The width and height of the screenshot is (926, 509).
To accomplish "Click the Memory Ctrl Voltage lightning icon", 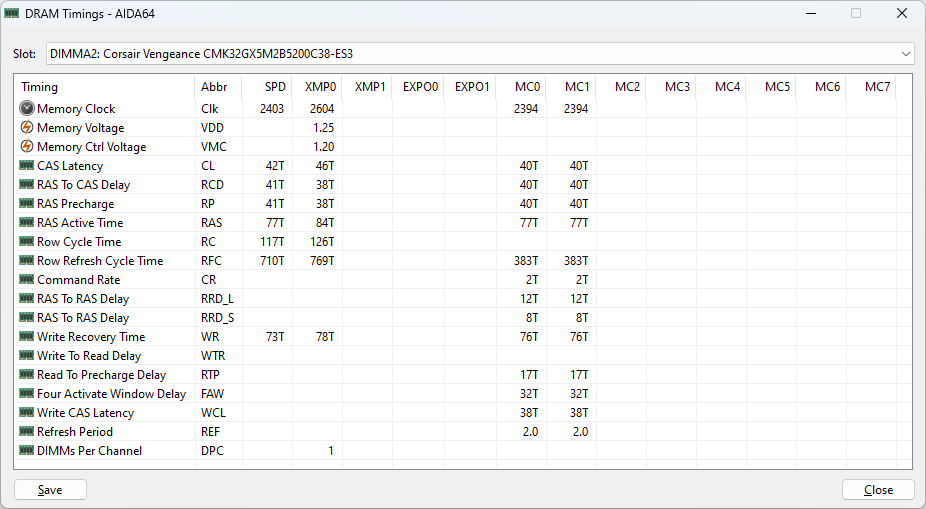I will [x=27, y=146].
